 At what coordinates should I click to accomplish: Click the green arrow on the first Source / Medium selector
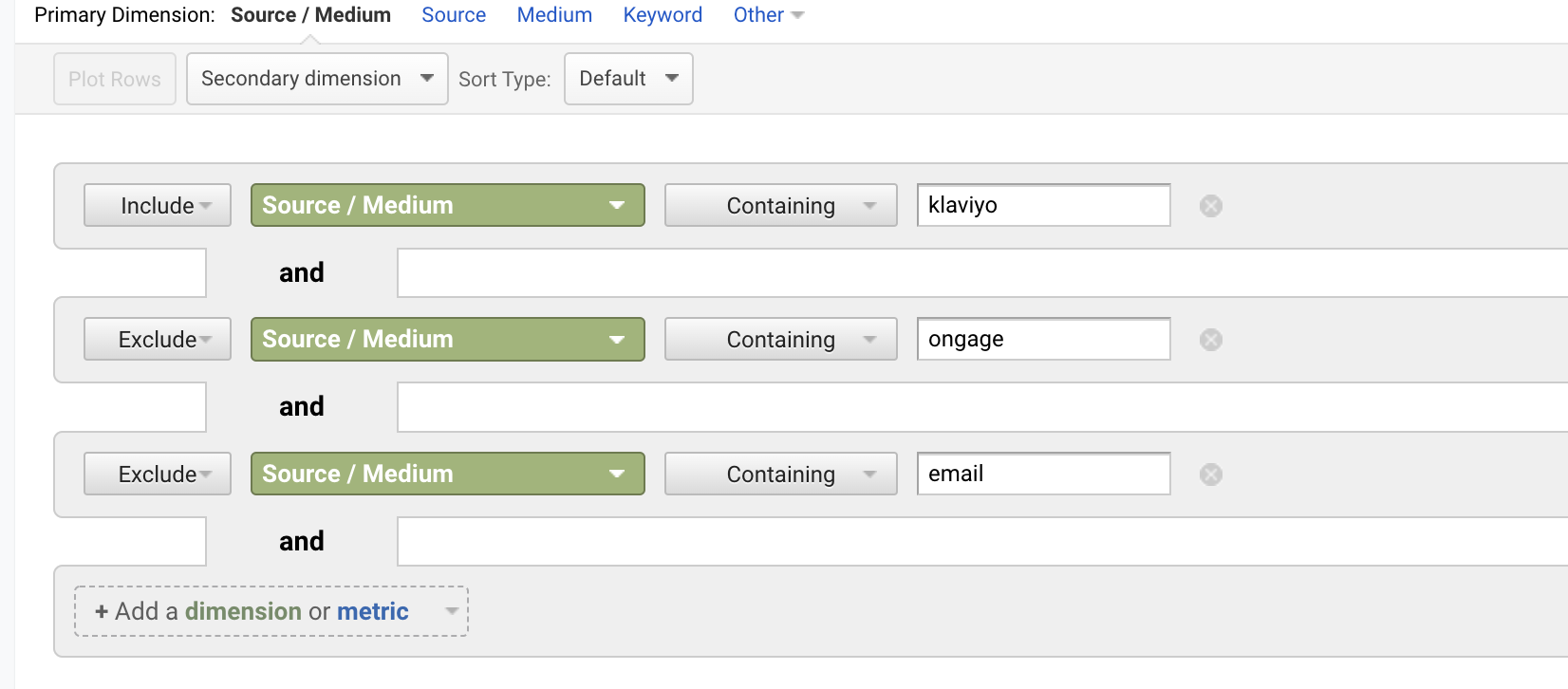click(618, 205)
